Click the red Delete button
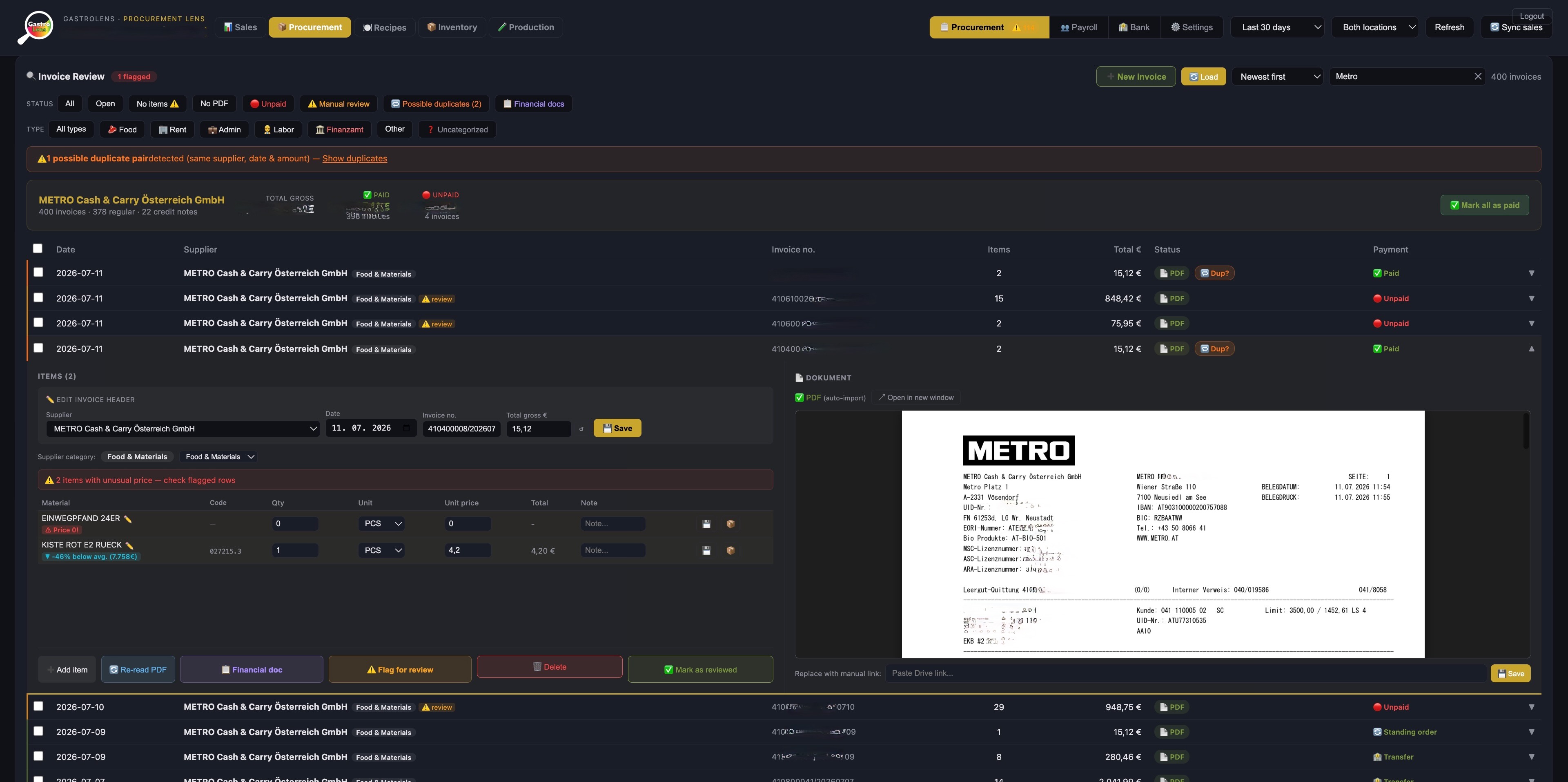Viewport: 1568px width, 782px height. (x=550, y=667)
